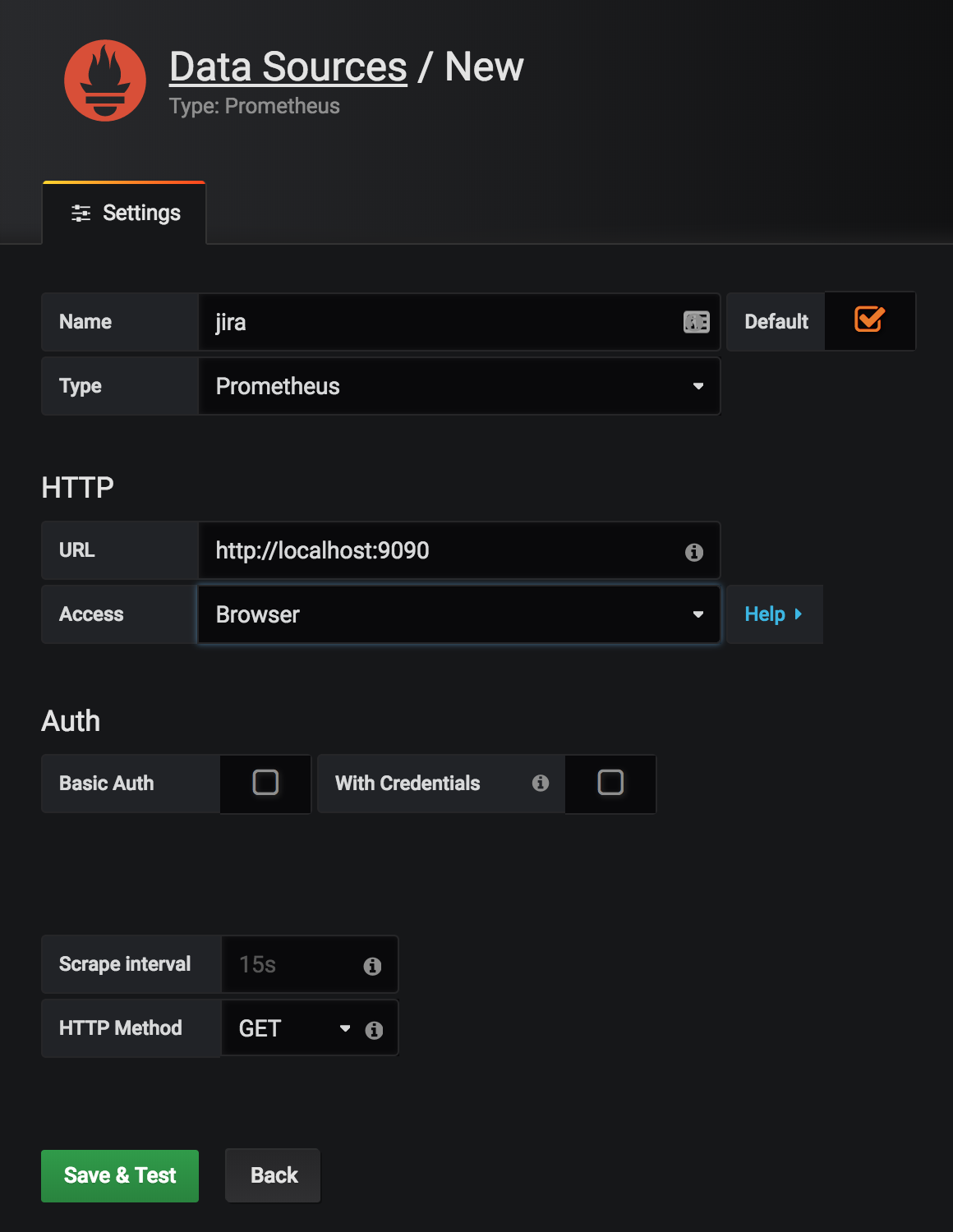The width and height of the screenshot is (953, 1232).
Task: Expand the Help section
Action: point(774,614)
